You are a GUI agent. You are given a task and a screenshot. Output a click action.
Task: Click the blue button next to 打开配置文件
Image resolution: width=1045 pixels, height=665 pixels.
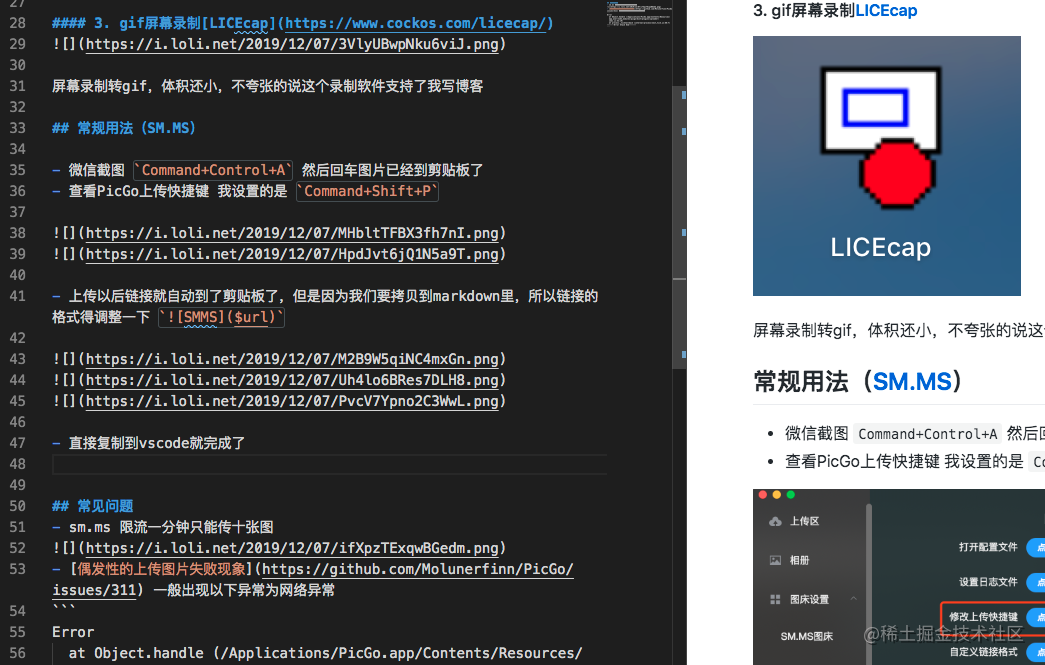[1039, 548]
